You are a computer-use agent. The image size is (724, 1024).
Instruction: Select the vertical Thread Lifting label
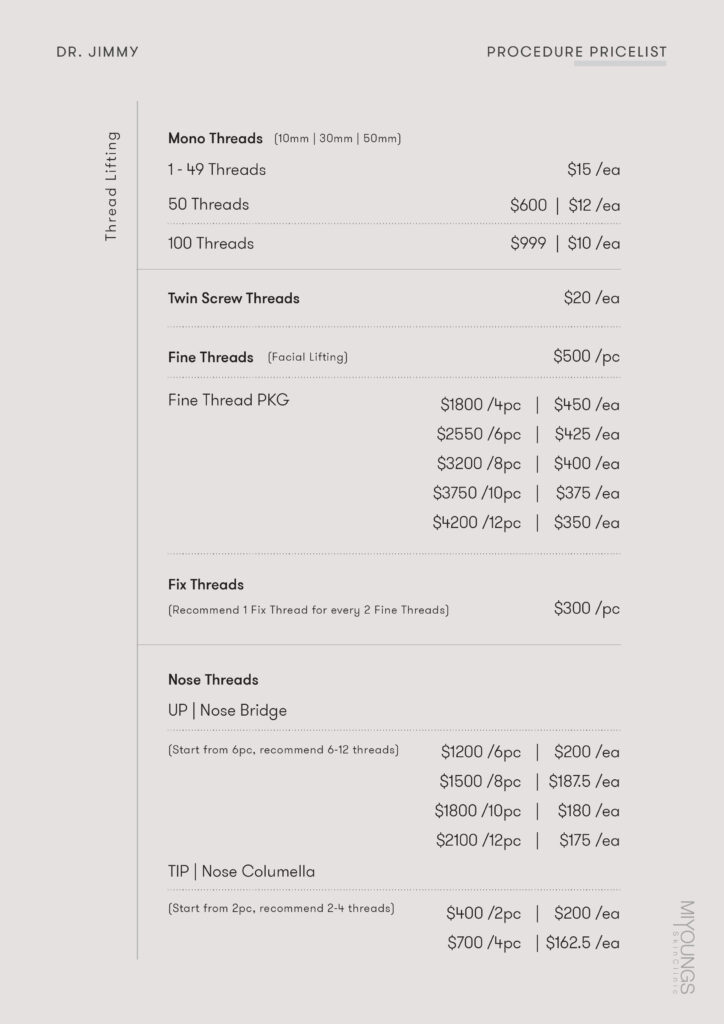tap(111, 186)
